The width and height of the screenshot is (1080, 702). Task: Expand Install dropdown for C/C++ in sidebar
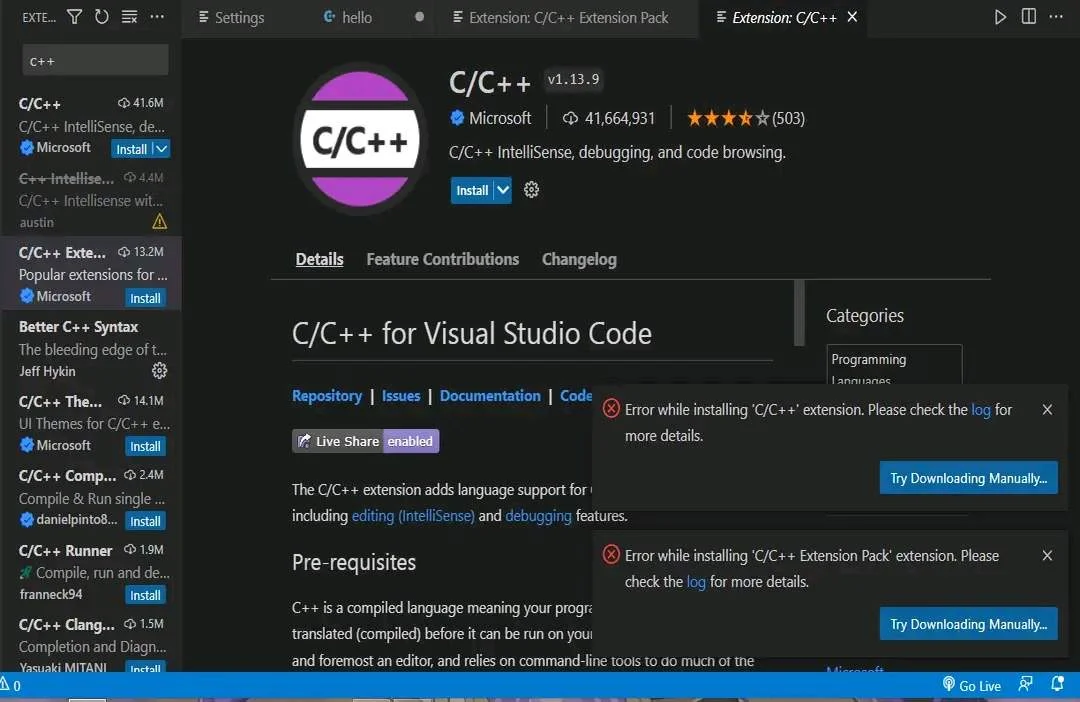pyautogui.click(x=161, y=149)
